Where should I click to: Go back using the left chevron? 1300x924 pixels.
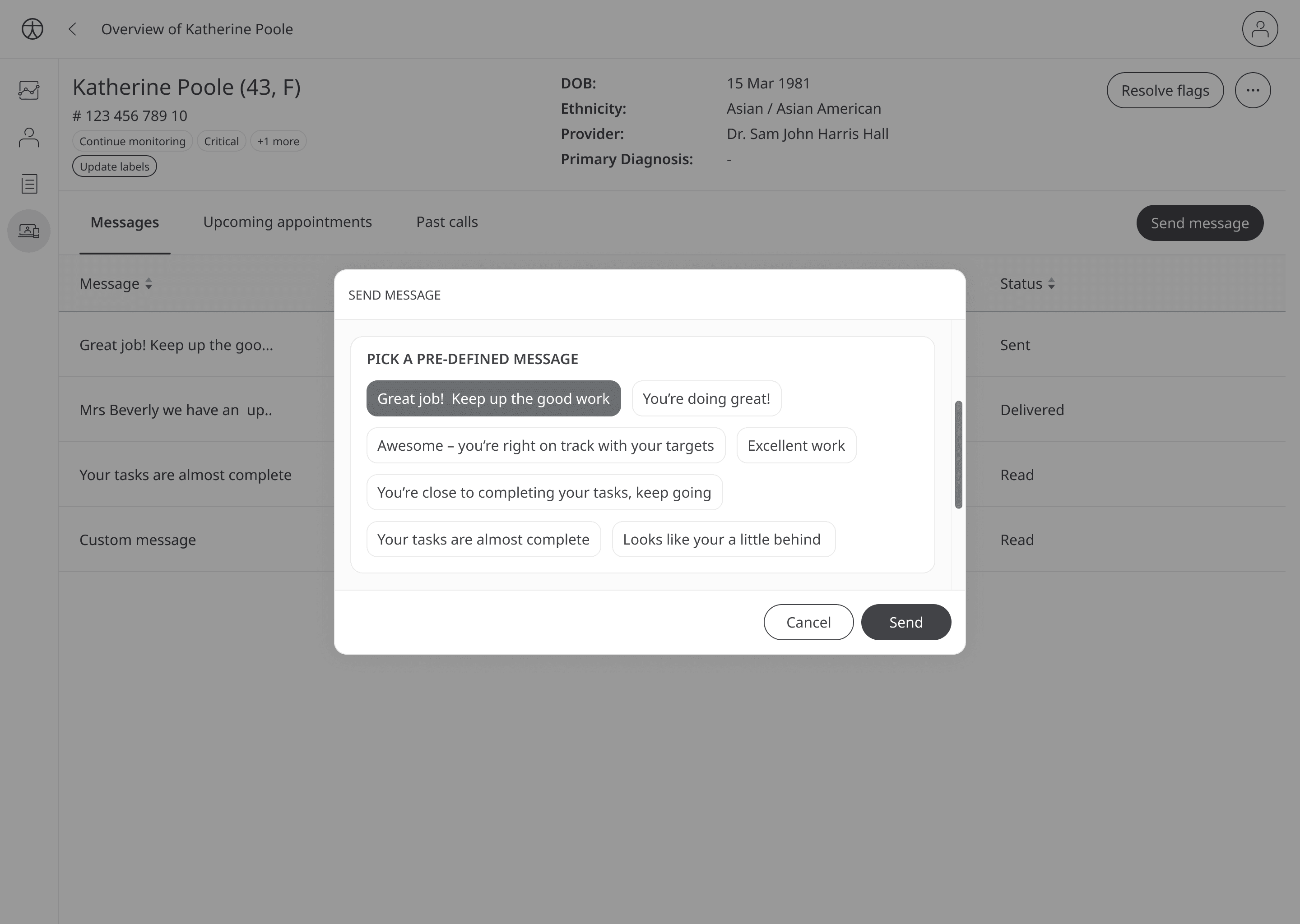point(72,29)
